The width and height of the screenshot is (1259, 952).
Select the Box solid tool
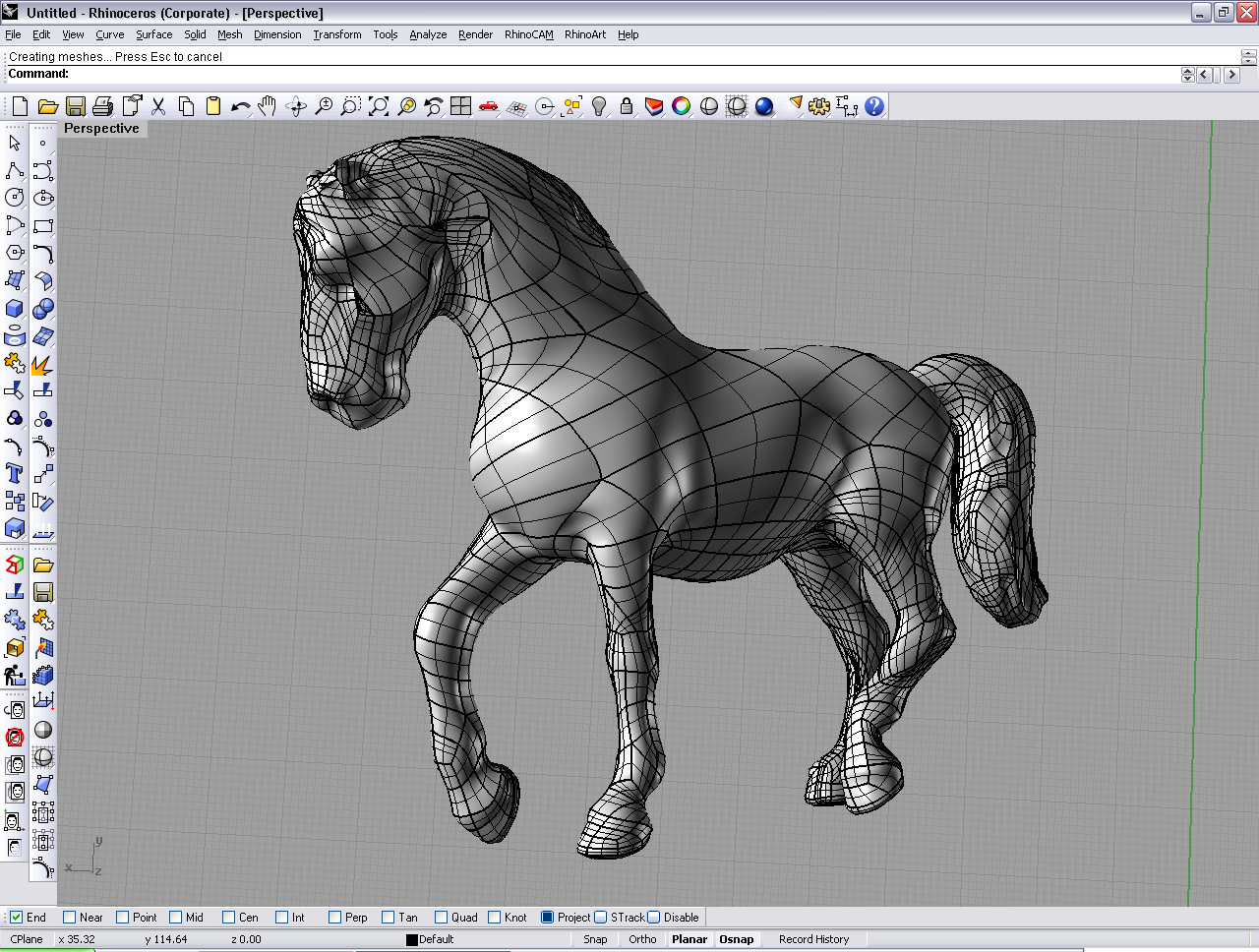point(15,309)
